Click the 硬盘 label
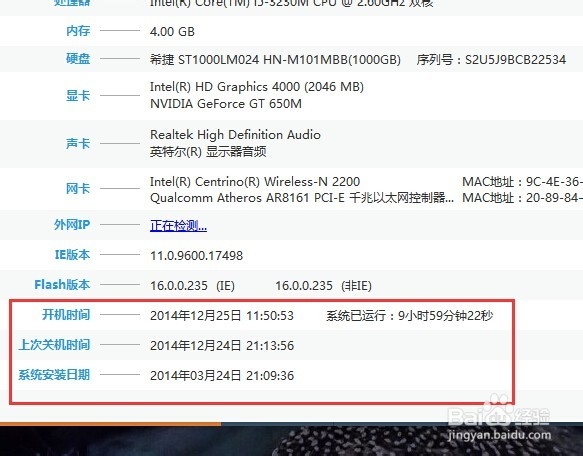 [78, 59]
